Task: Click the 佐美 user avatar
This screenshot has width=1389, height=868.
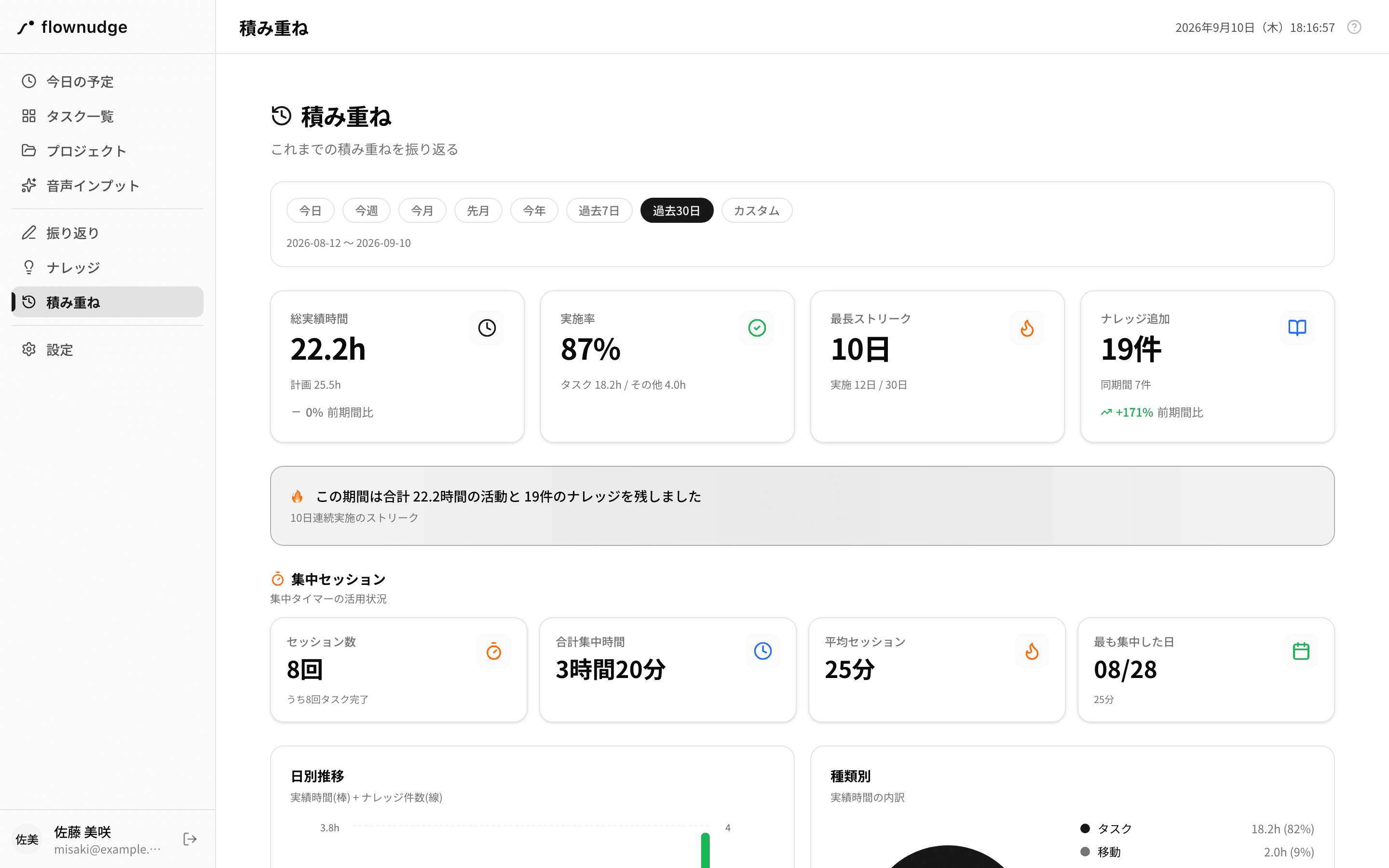Action: (x=27, y=839)
